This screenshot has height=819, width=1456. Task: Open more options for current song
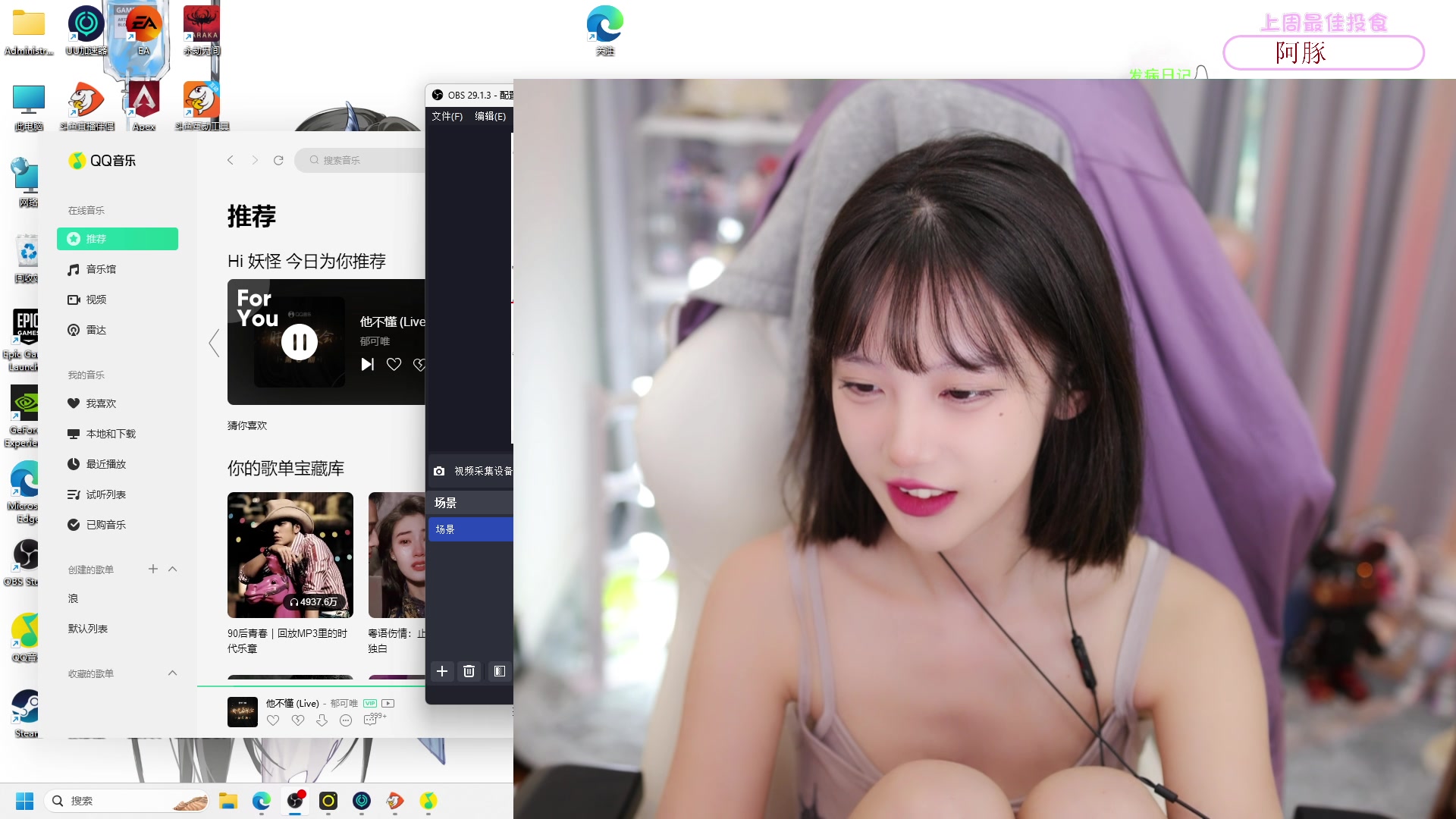346,720
